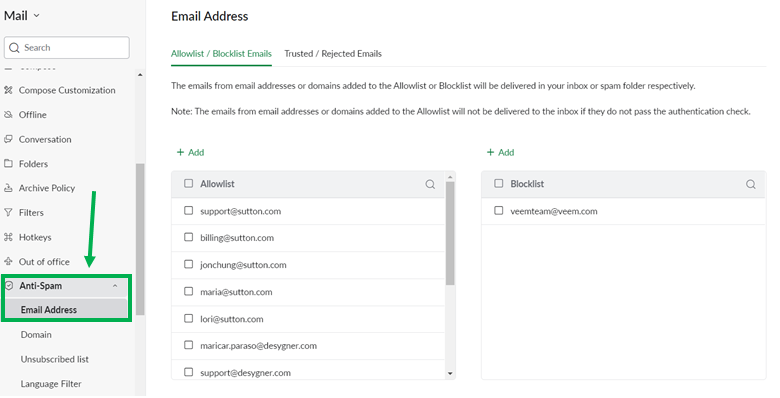Switch to Trusted / Rejected Emails tab
This screenshot has width=780, height=398.
333,54
